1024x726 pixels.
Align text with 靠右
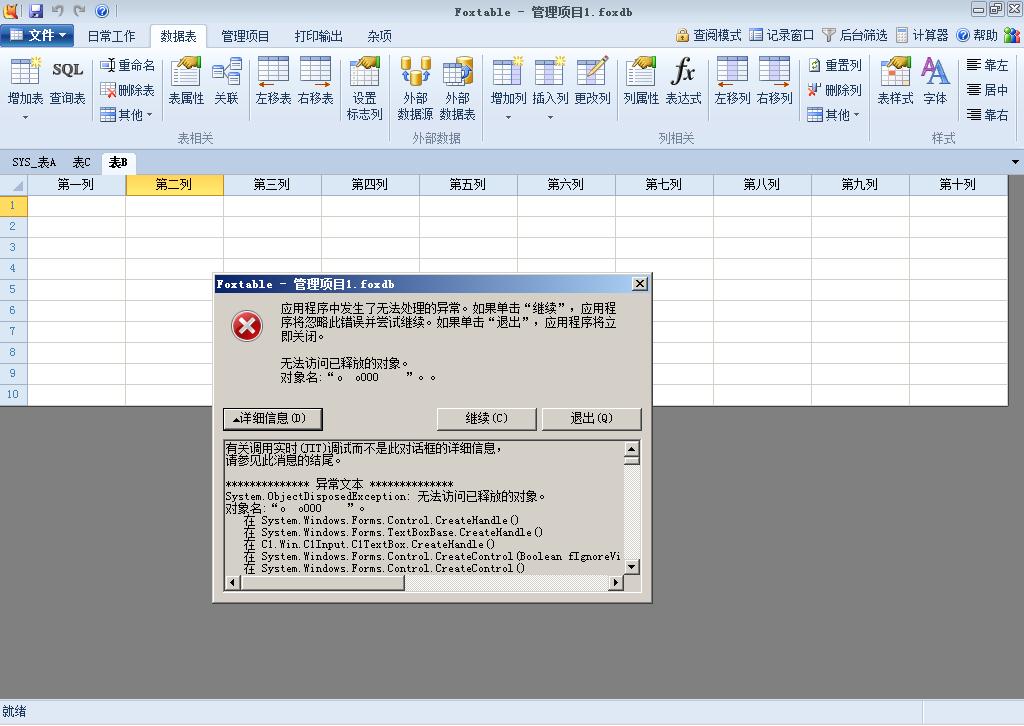point(987,115)
